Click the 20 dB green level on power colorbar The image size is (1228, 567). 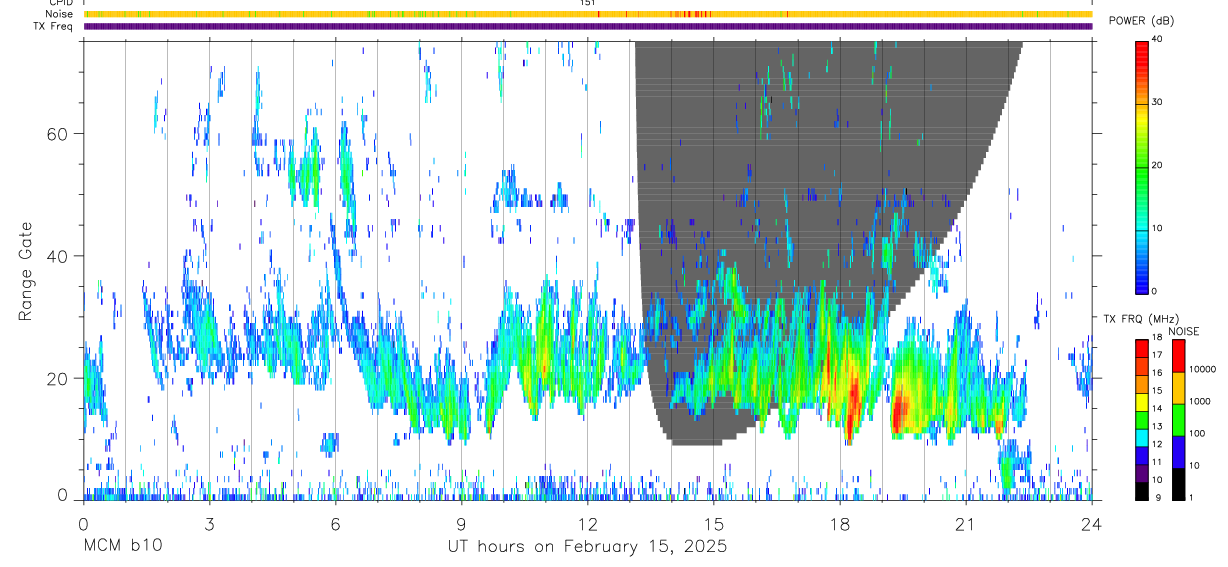click(1142, 166)
